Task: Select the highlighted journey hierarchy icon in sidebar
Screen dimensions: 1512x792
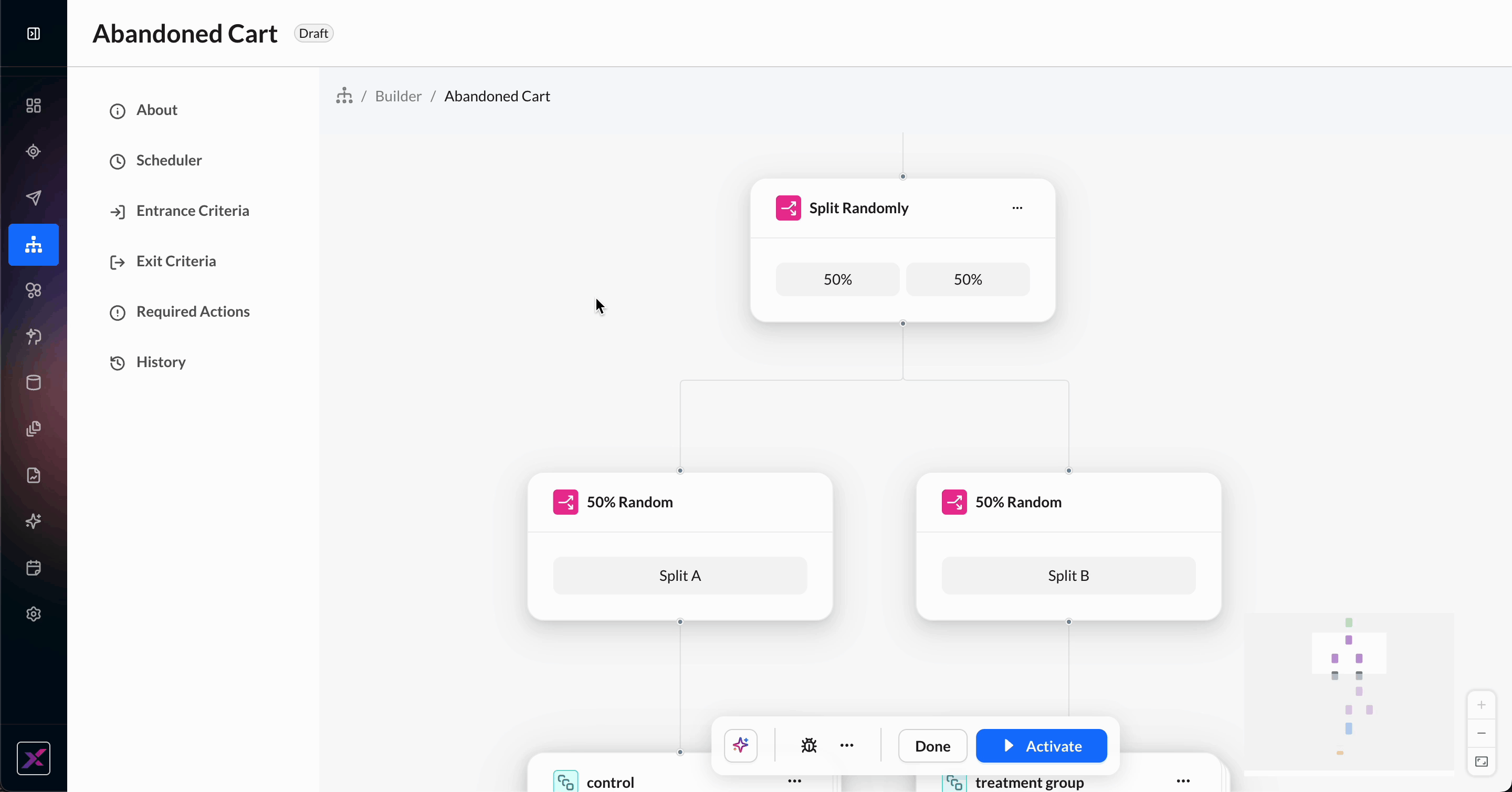Action: [x=34, y=244]
